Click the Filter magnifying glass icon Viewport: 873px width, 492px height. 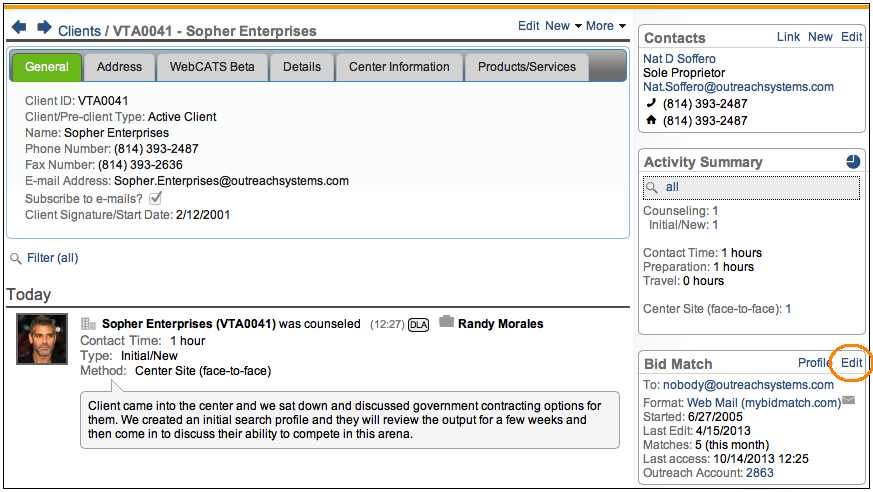[15, 259]
